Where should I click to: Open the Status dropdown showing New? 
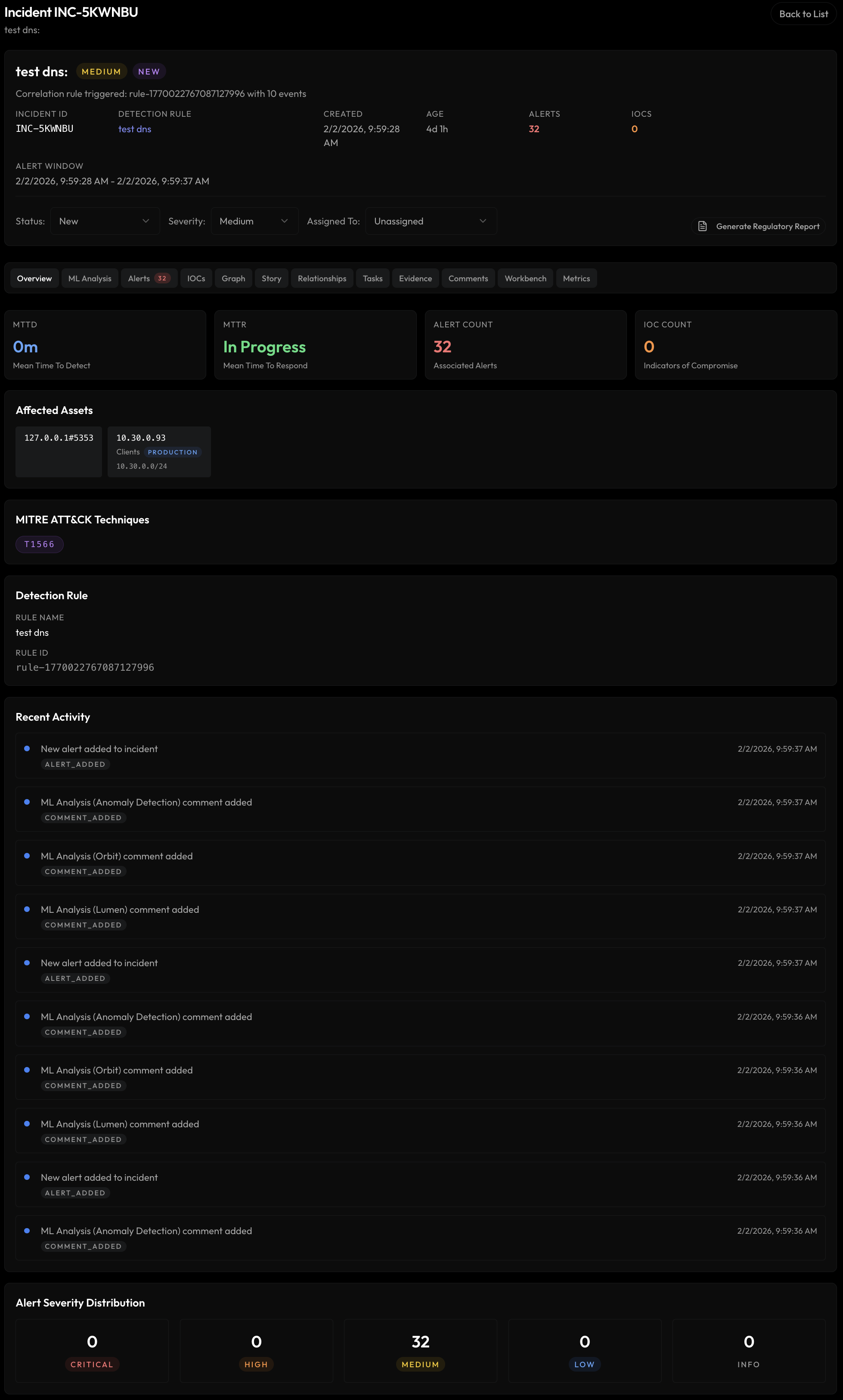tap(105, 221)
